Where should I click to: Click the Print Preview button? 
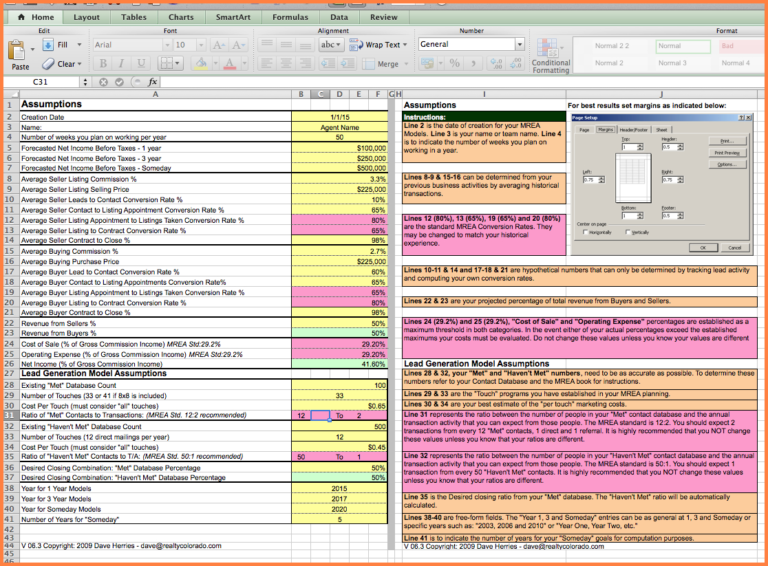pyautogui.click(x=726, y=153)
